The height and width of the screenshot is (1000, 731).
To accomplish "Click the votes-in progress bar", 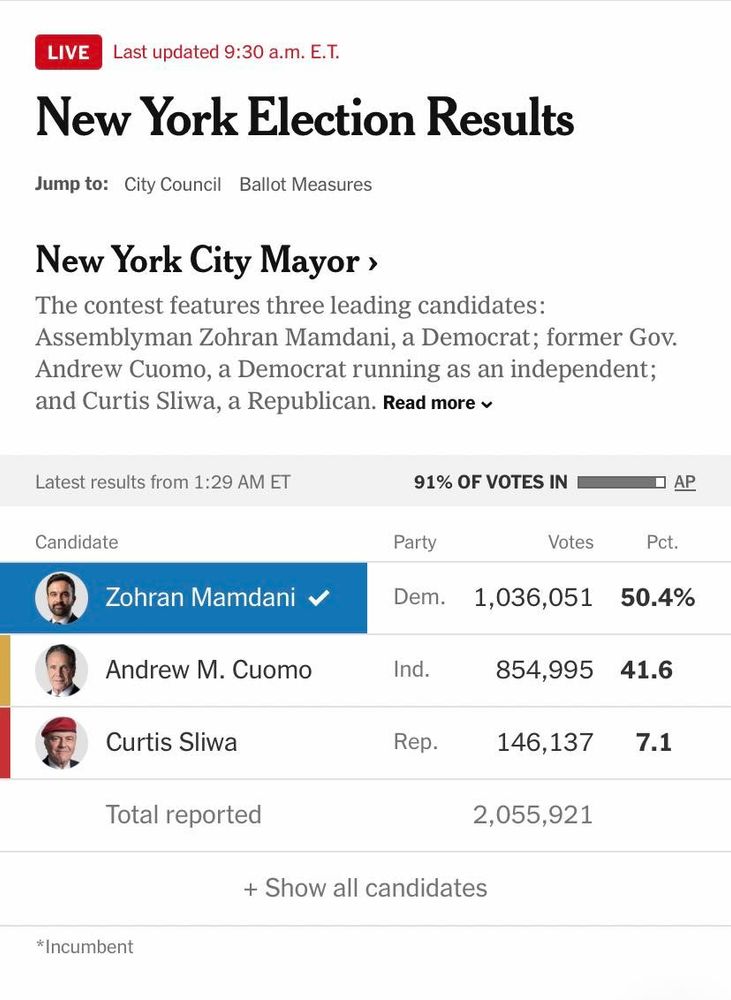I will [x=621, y=482].
